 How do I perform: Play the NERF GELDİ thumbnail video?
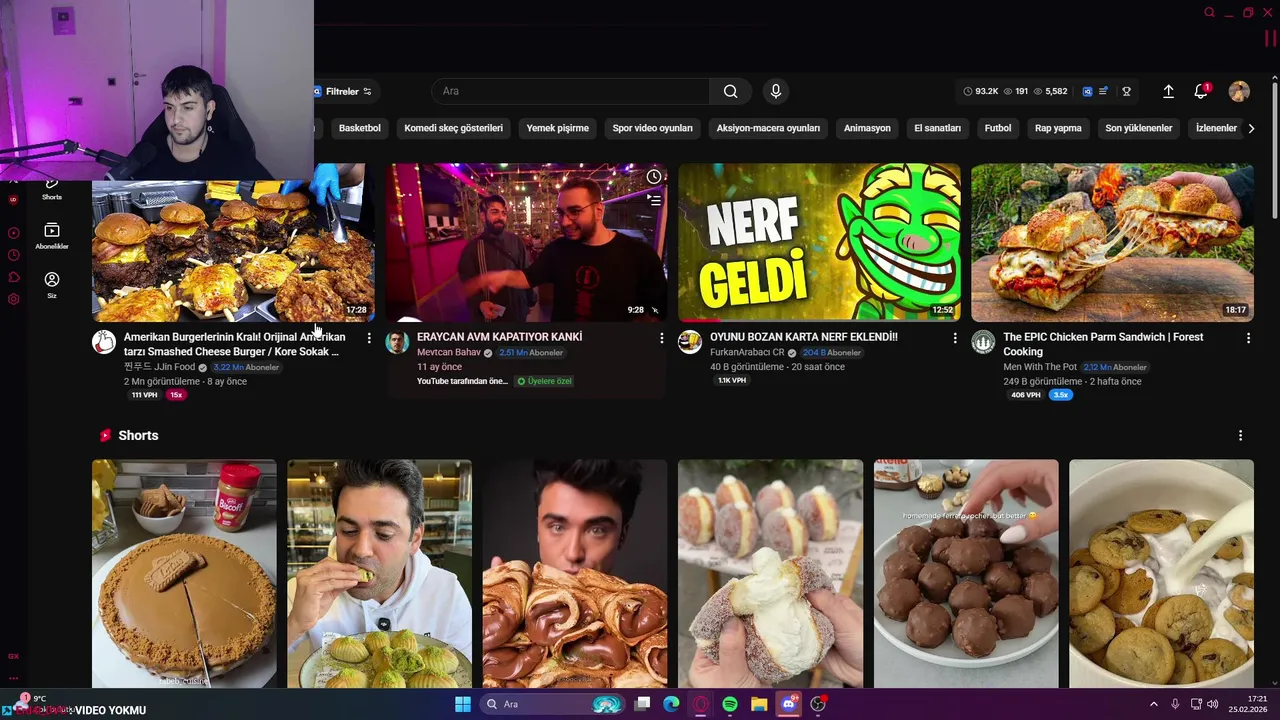coord(819,242)
